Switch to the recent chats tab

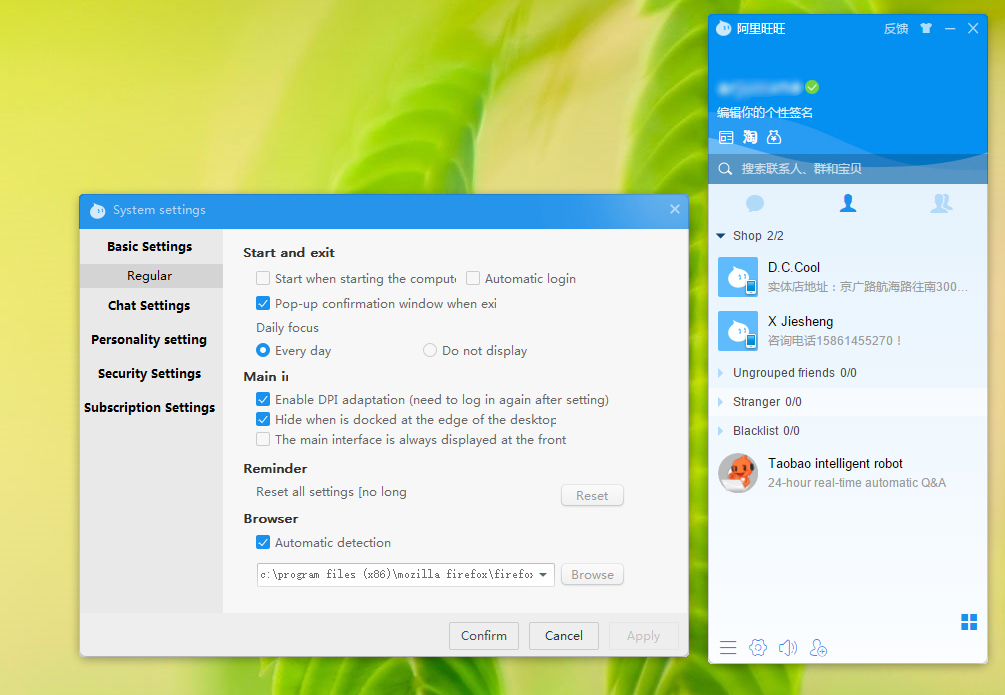point(755,203)
